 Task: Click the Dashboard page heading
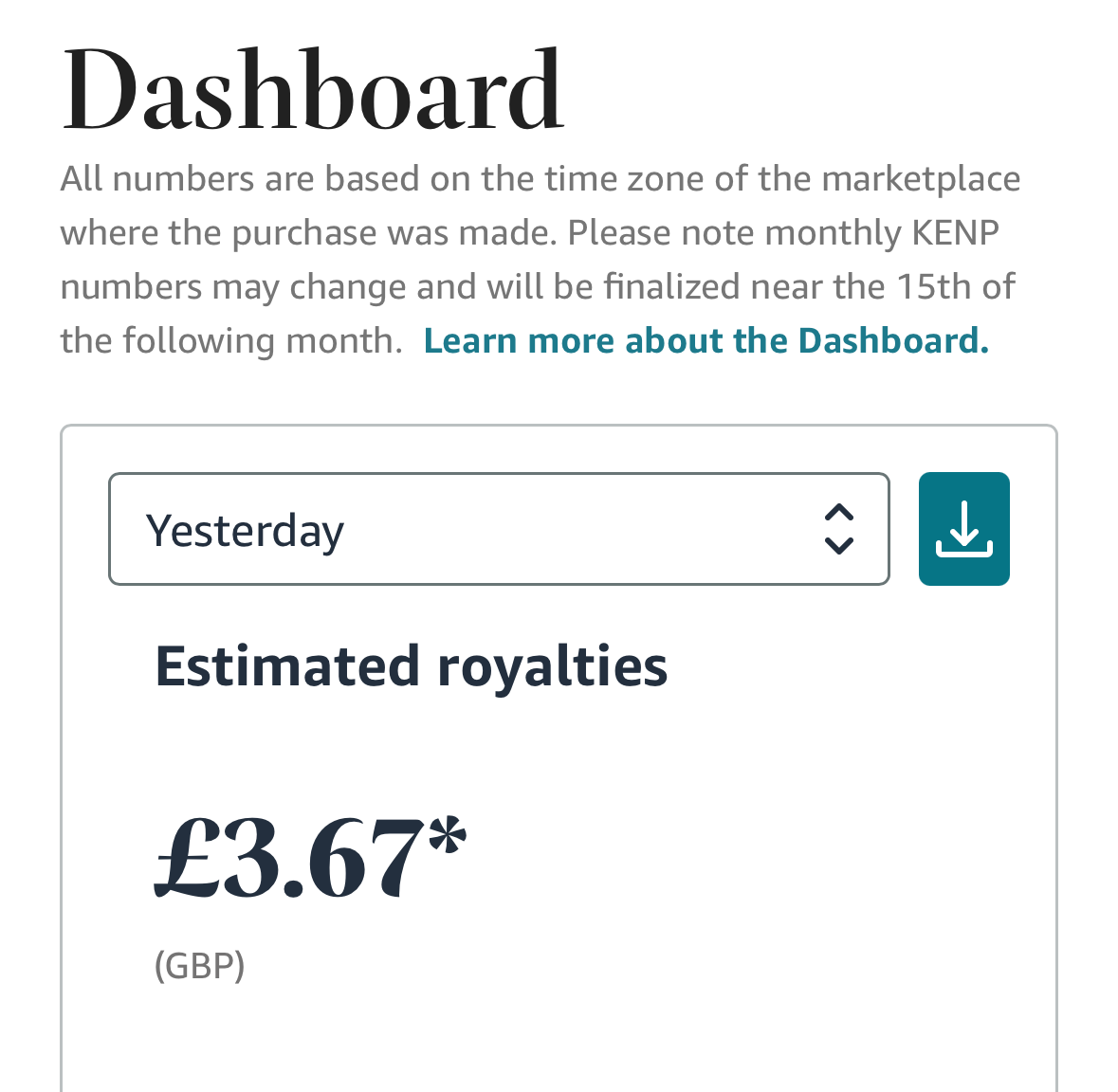pos(313,90)
